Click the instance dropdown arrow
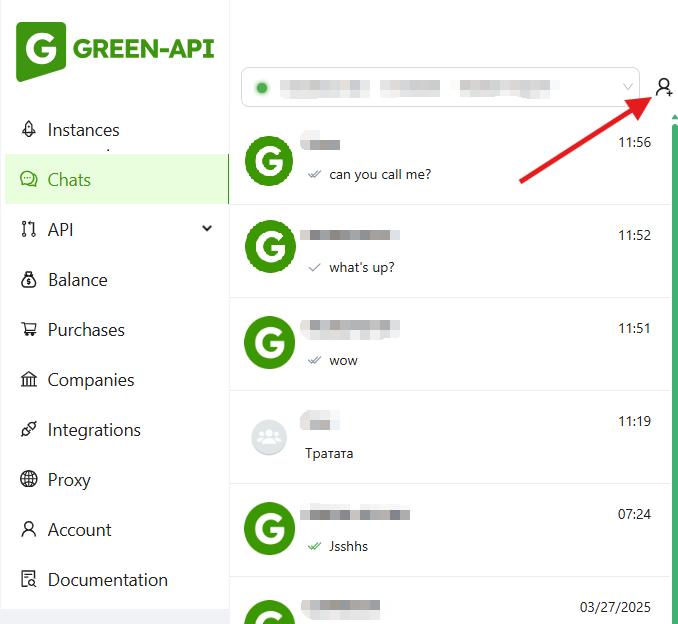The width and height of the screenshot is (678, 624). tap(628, 88)
